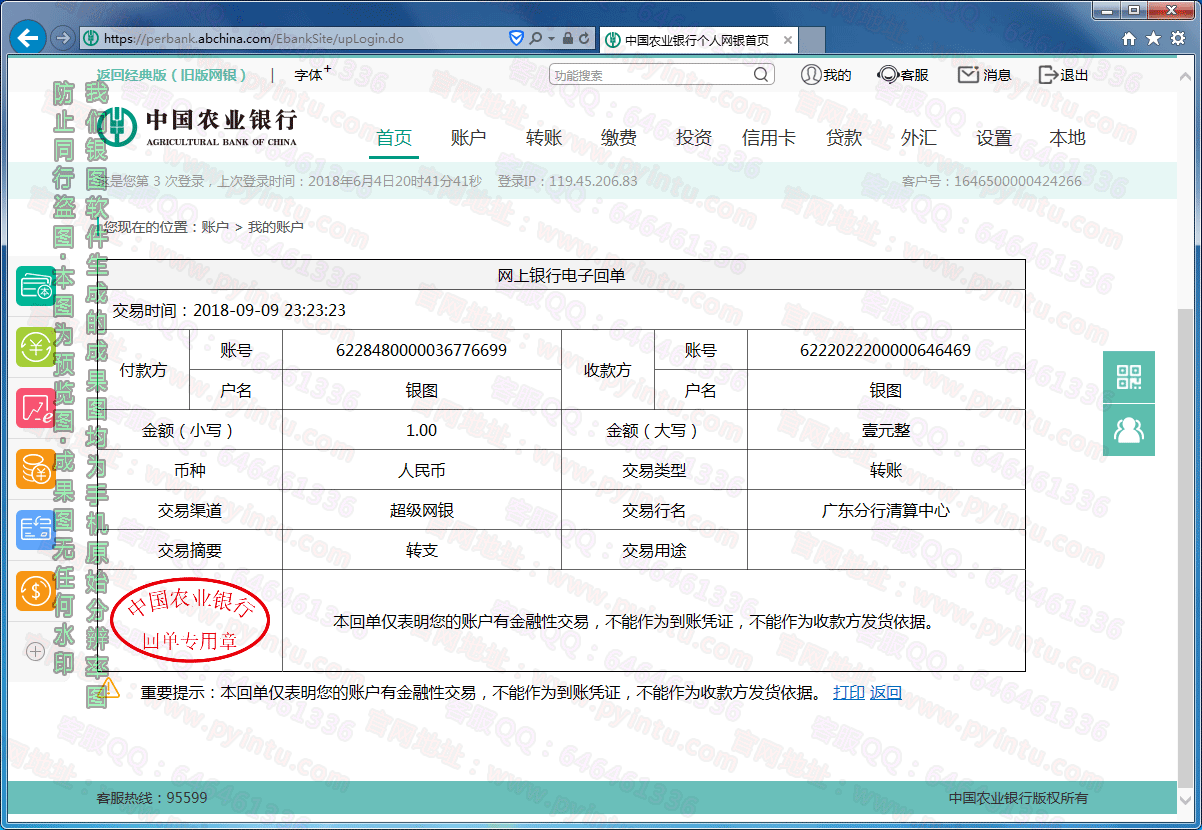This screenshot has height=830, width=1202.
Task: Add a shortcut with the sidebar plus icon
Action: pyautogui.click(x=35, y=651)
